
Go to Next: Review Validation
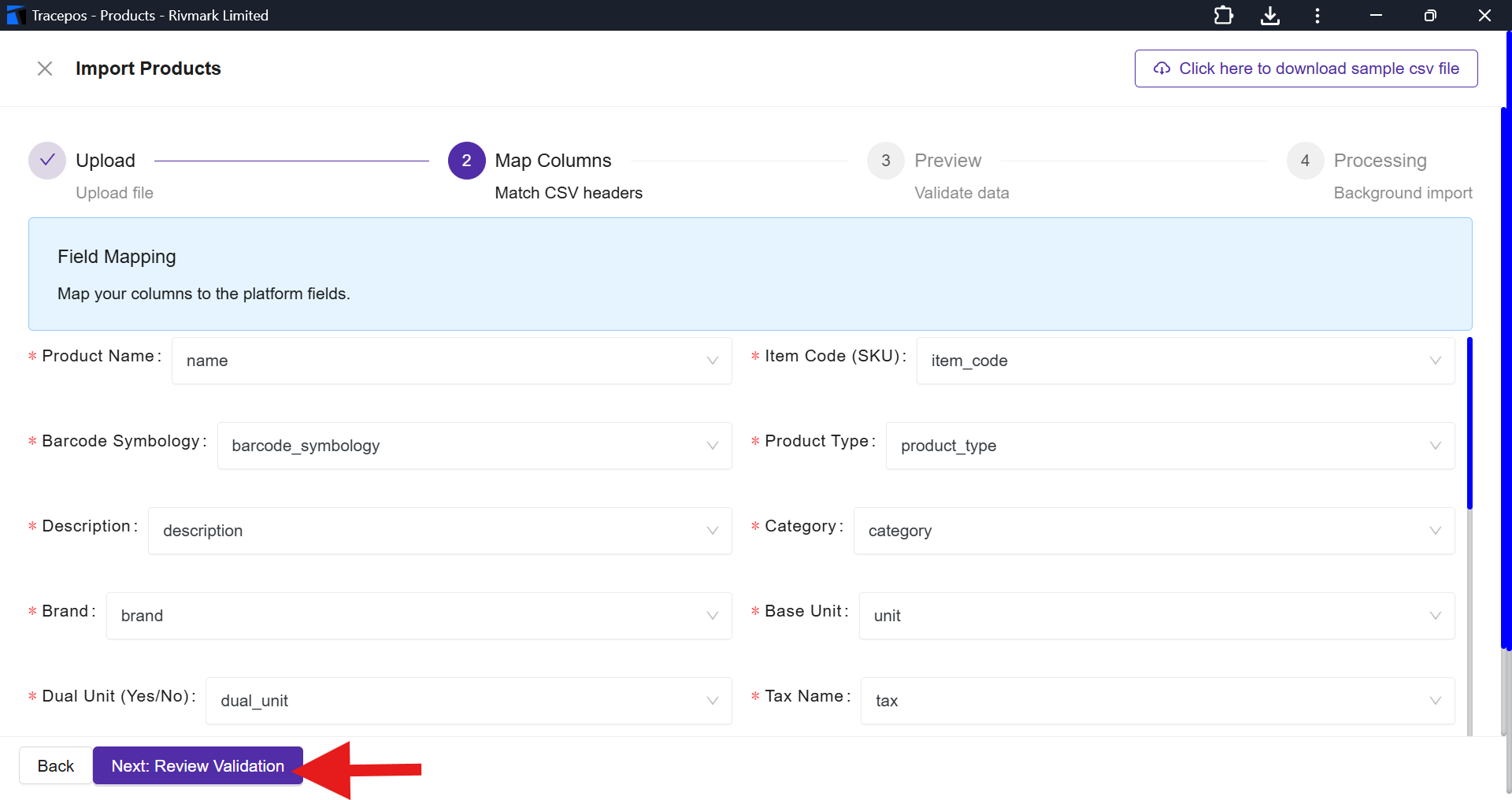[x=198, y=765]
